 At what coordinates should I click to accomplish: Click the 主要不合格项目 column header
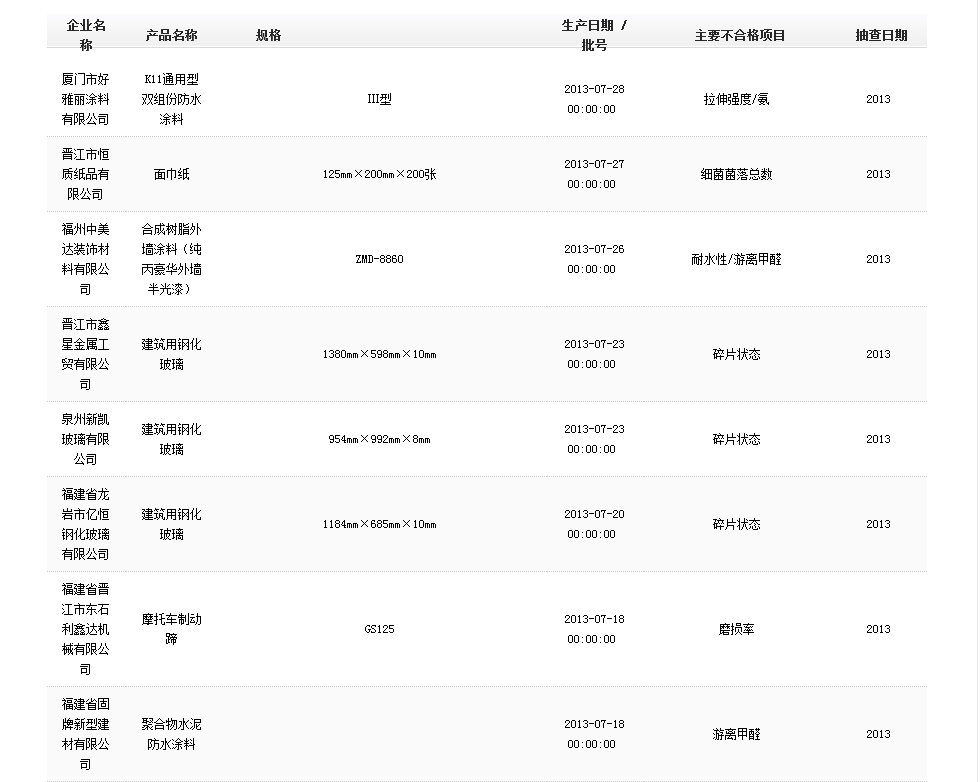tap(740, 35)
